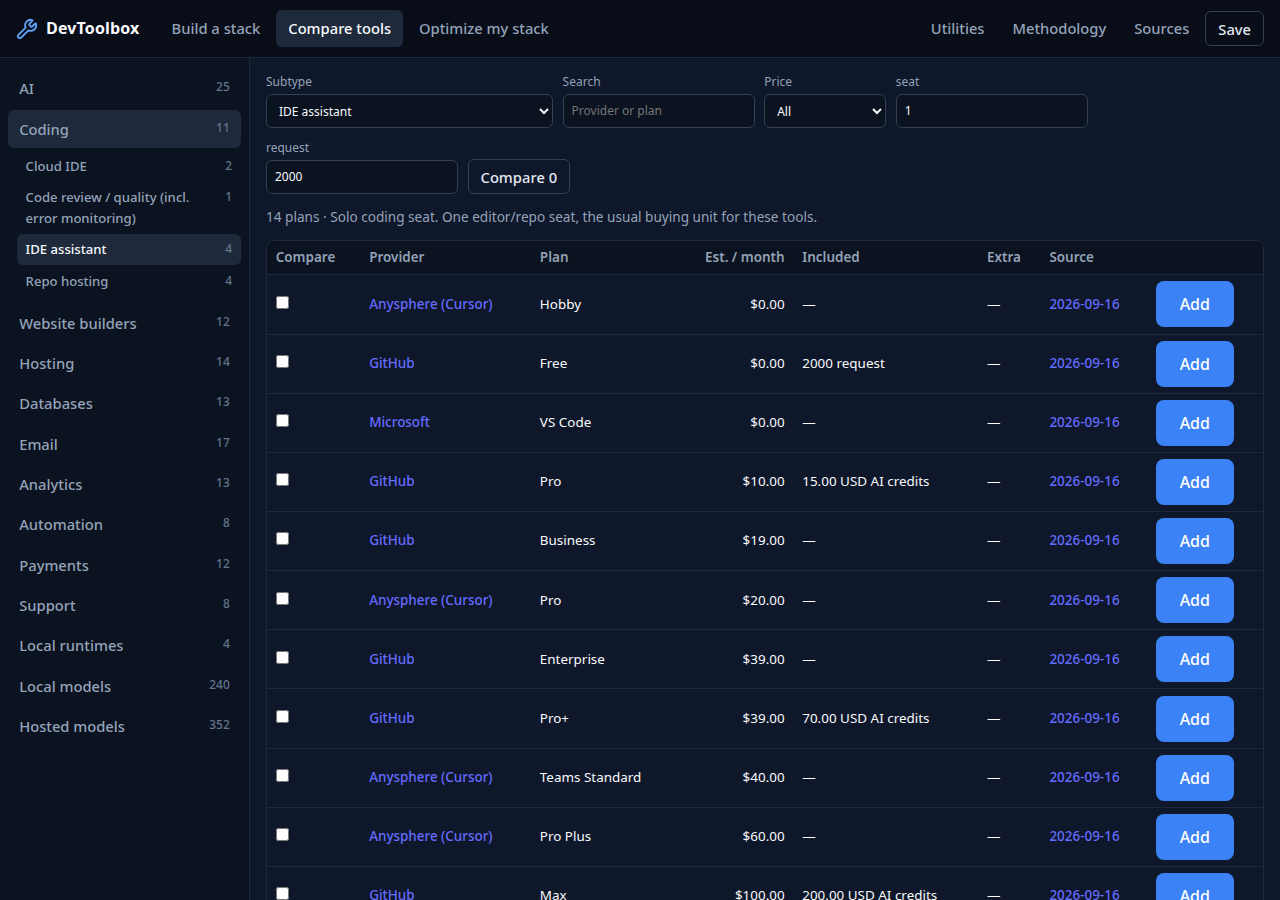1280x900 pixels.
Task: Open Utilities in the top menu
Action: pos(958,29)
